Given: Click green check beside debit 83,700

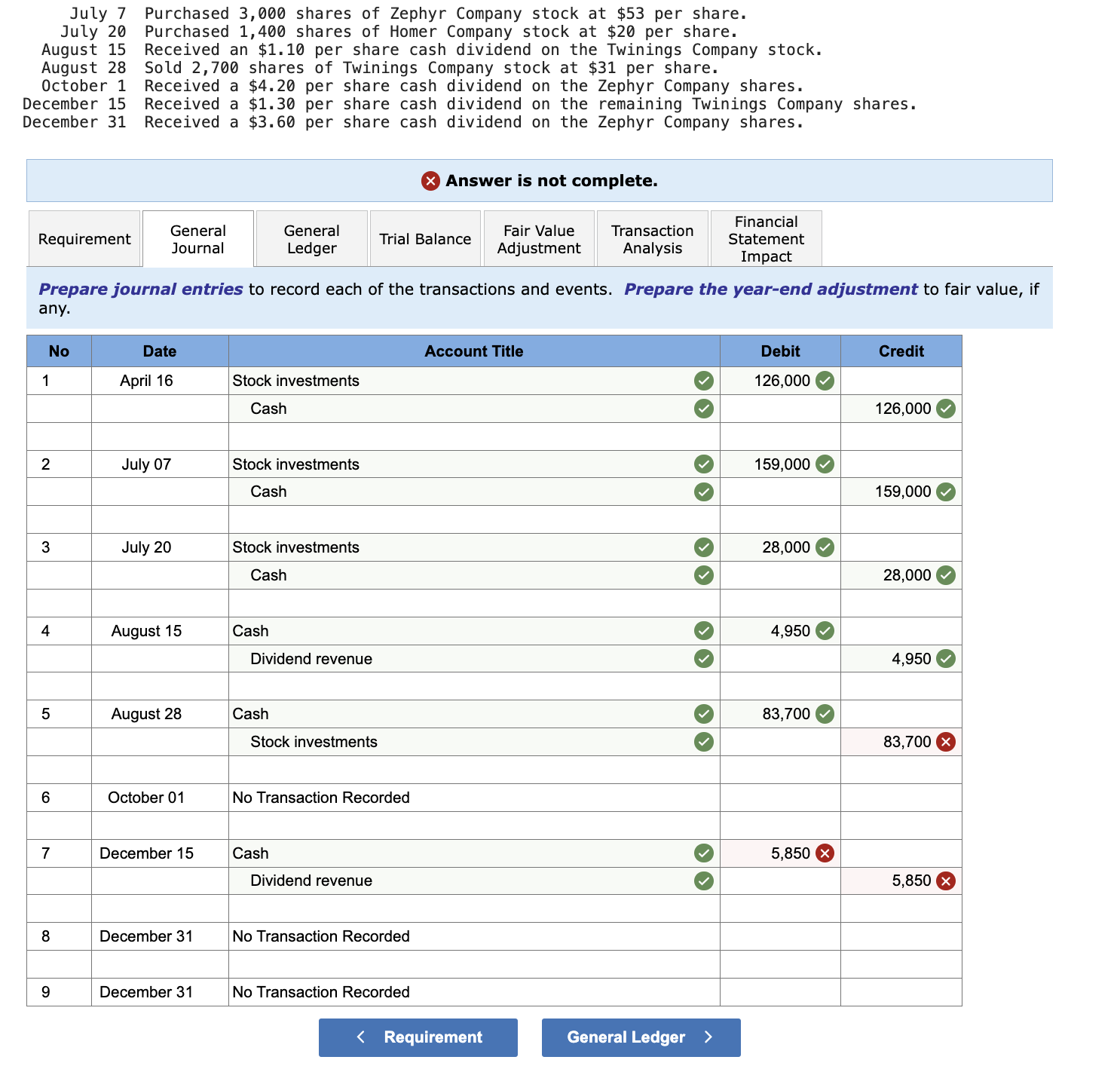Looking at the screenshot, I should [x=825, y=714].
